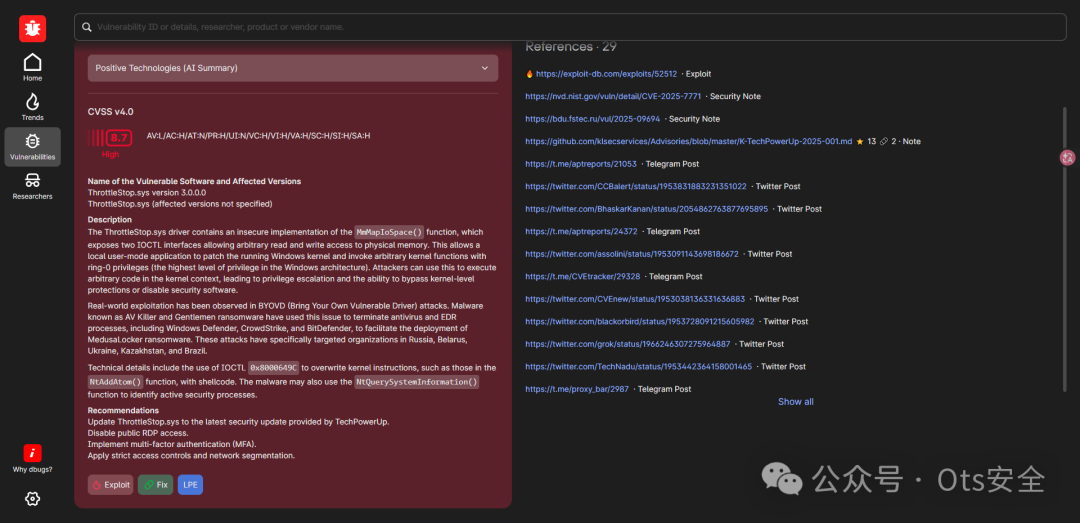Viewport: 1080px width, 523px height.
Task: Click the Description heading
Action: [110, 220]
